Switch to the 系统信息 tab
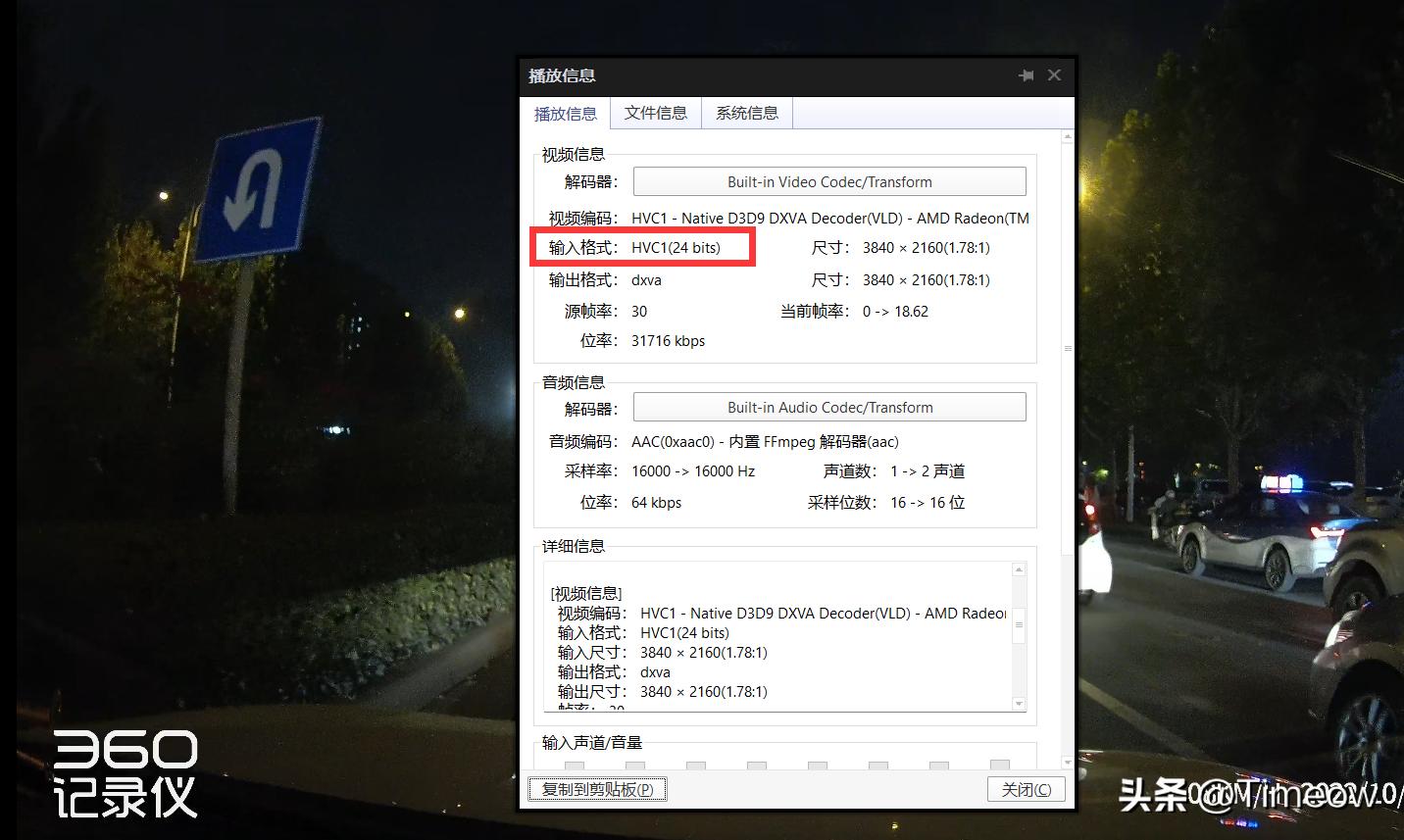Viewport: 1404px width, 840px height. 746,113
